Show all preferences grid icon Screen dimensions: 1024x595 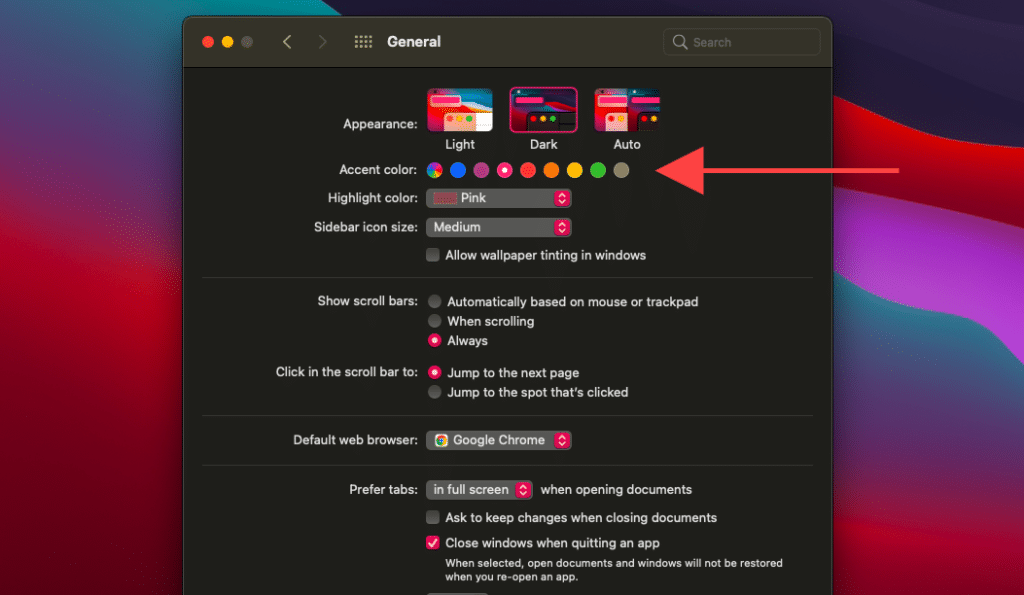pos(363,42)
